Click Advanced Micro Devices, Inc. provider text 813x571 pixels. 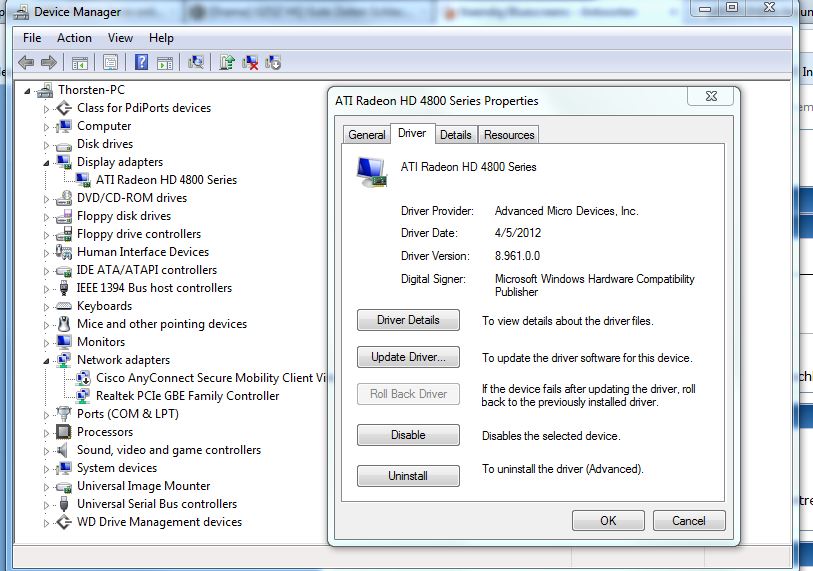[567, 211]
